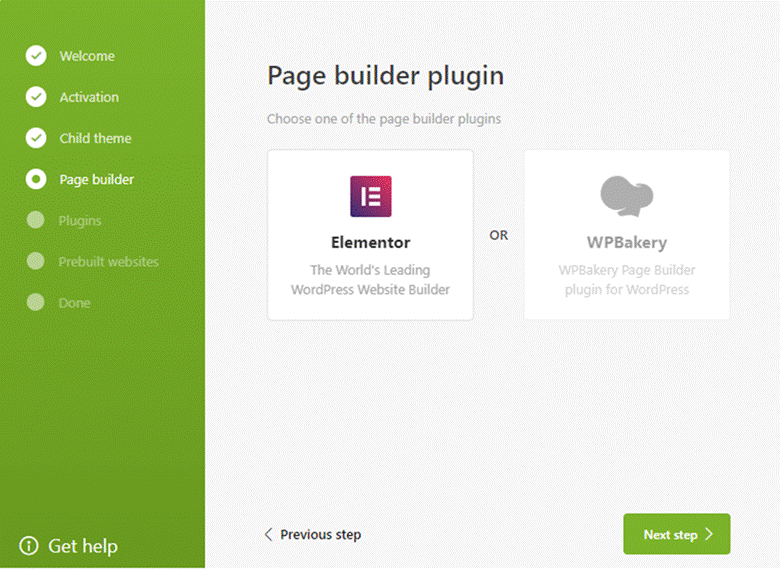Open the Prebuilt websites step label
Screen dimensions: 780x570
(108, 262)
